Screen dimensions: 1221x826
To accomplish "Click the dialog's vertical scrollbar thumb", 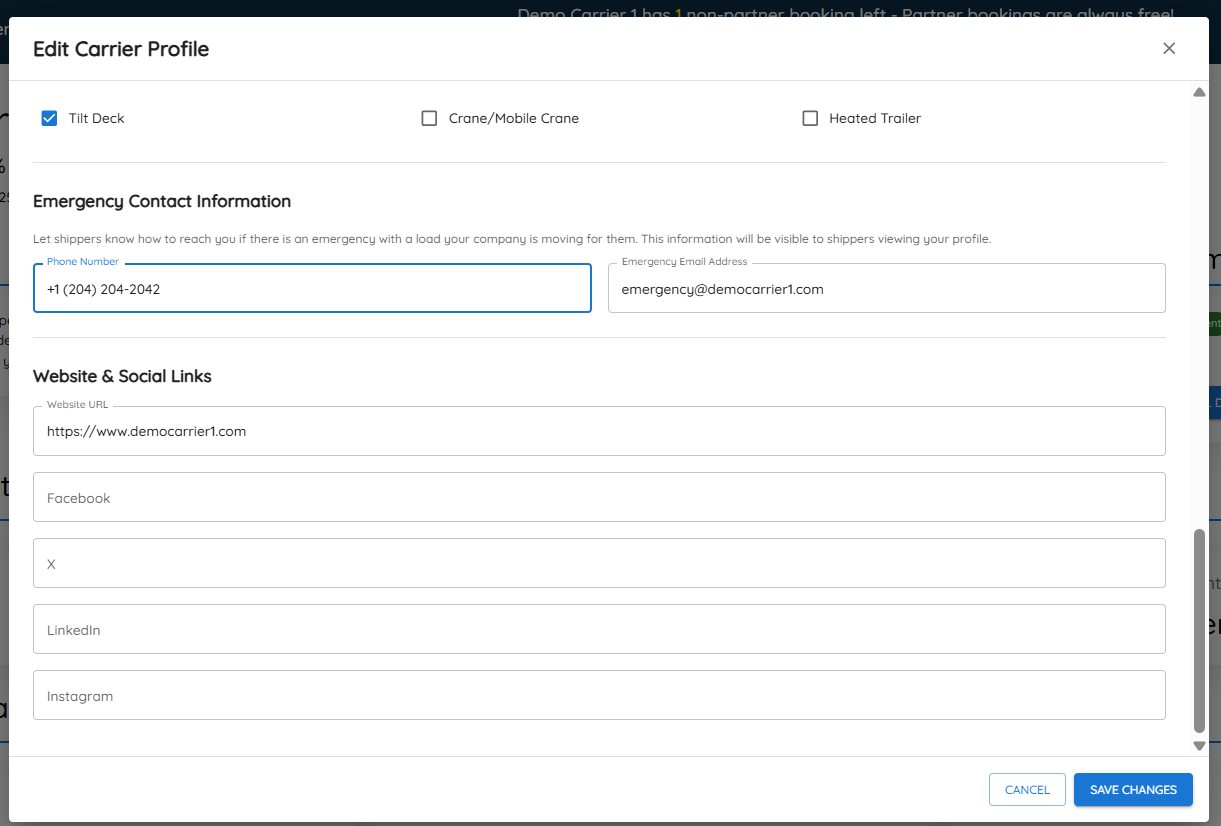I will click(1200, 632).
